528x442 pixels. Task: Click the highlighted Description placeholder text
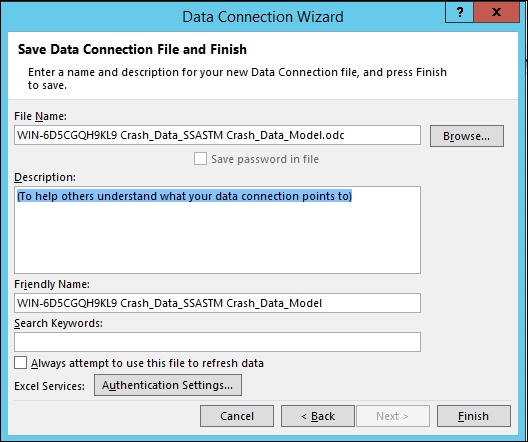(184, 196)
